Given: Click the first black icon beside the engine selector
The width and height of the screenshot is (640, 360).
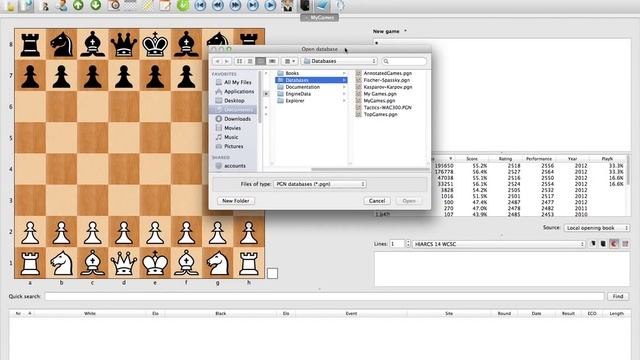Looking at the screenshot, I should pyautogui.click(x=593, y=244).
